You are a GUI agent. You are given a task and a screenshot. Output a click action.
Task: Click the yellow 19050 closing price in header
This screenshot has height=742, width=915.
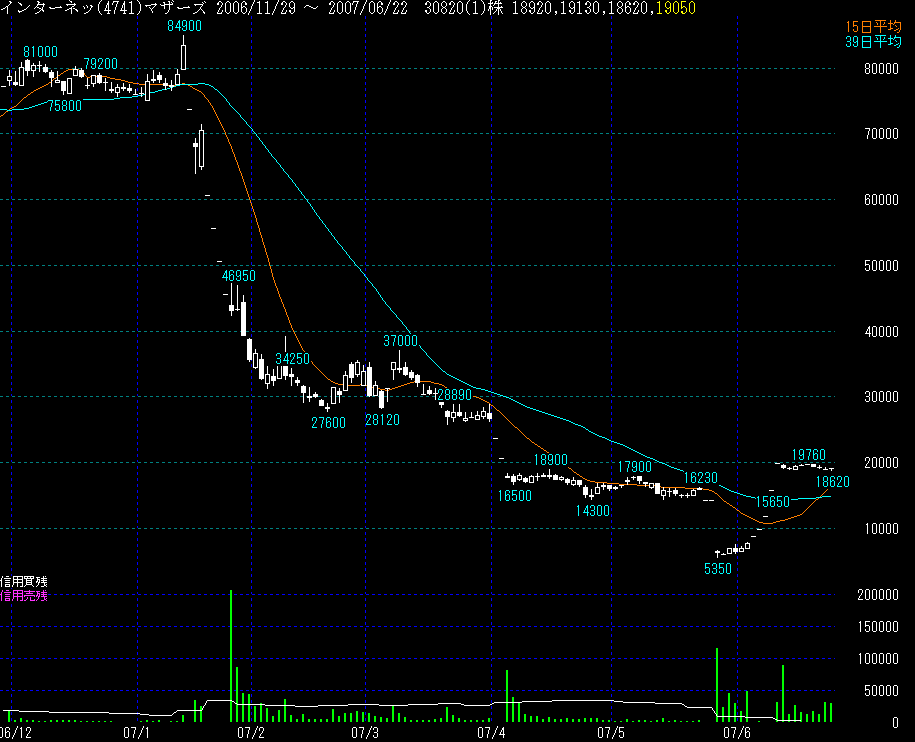click(x=677, y=8)
